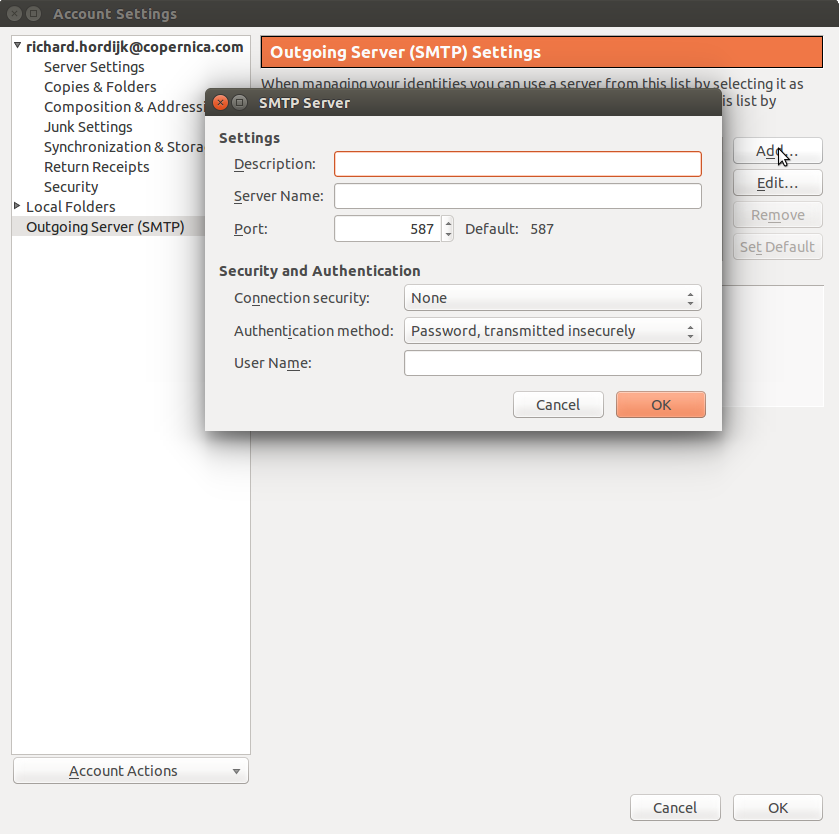Open the Junk Settings page
The height and width of the screenshot is (834, 839).
tap(88, 126)
